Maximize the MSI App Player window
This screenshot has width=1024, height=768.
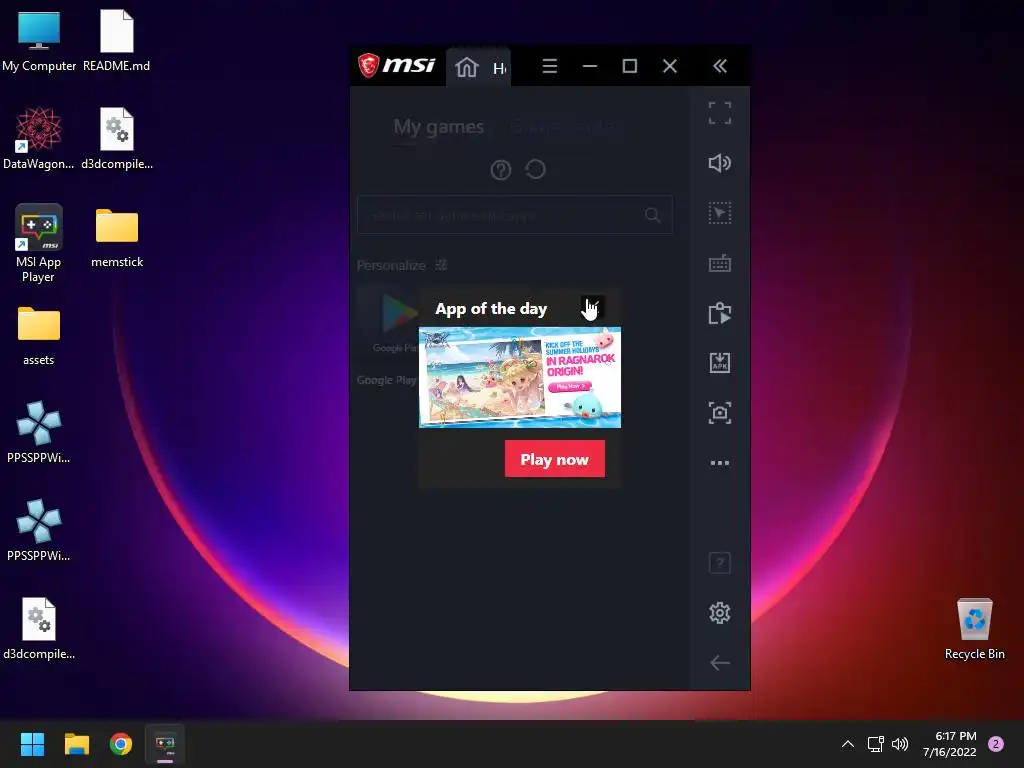pos(630,66)
